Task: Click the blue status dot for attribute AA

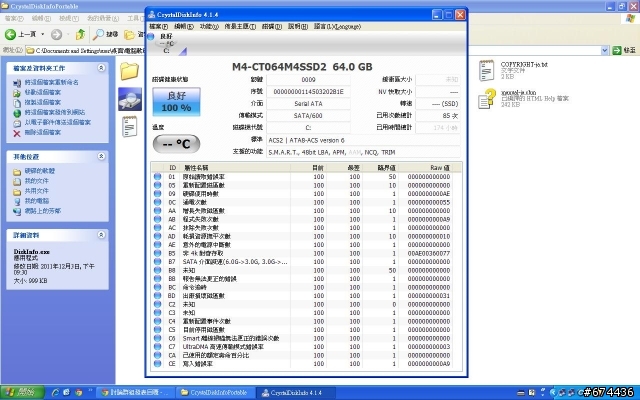Action: pyautogui.click(x=157, y=211)
